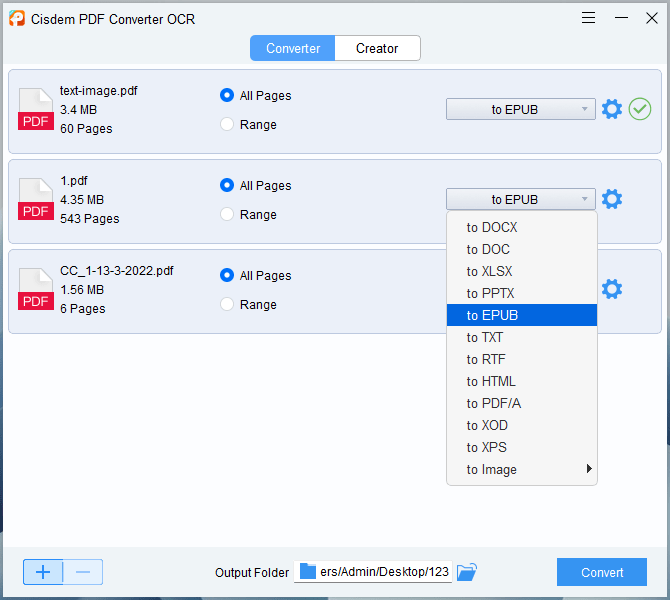Expand the 'to Image' submenu
Screen dimensions: 670x600
point(521,470)
